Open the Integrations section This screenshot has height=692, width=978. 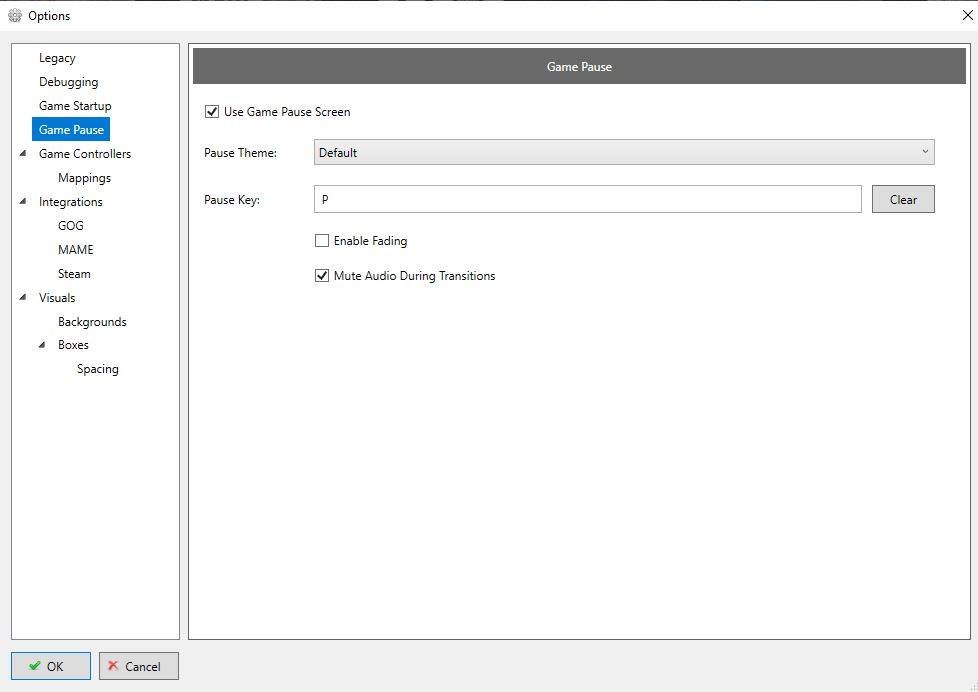70,202
